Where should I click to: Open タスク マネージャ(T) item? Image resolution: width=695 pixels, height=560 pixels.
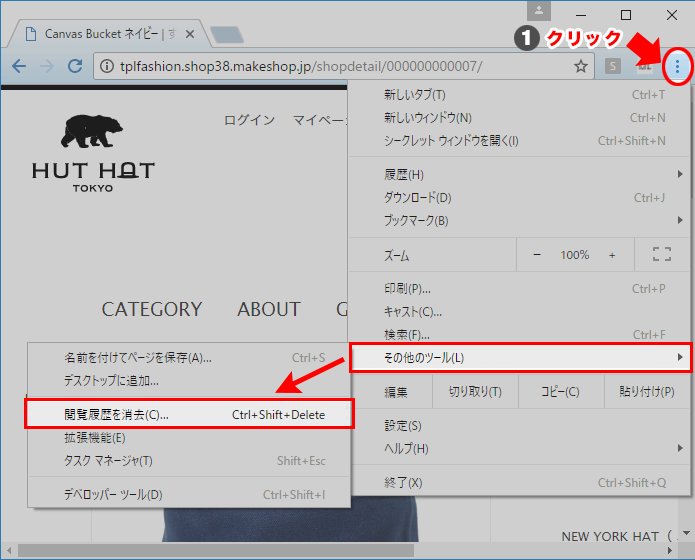pos(189,461)
